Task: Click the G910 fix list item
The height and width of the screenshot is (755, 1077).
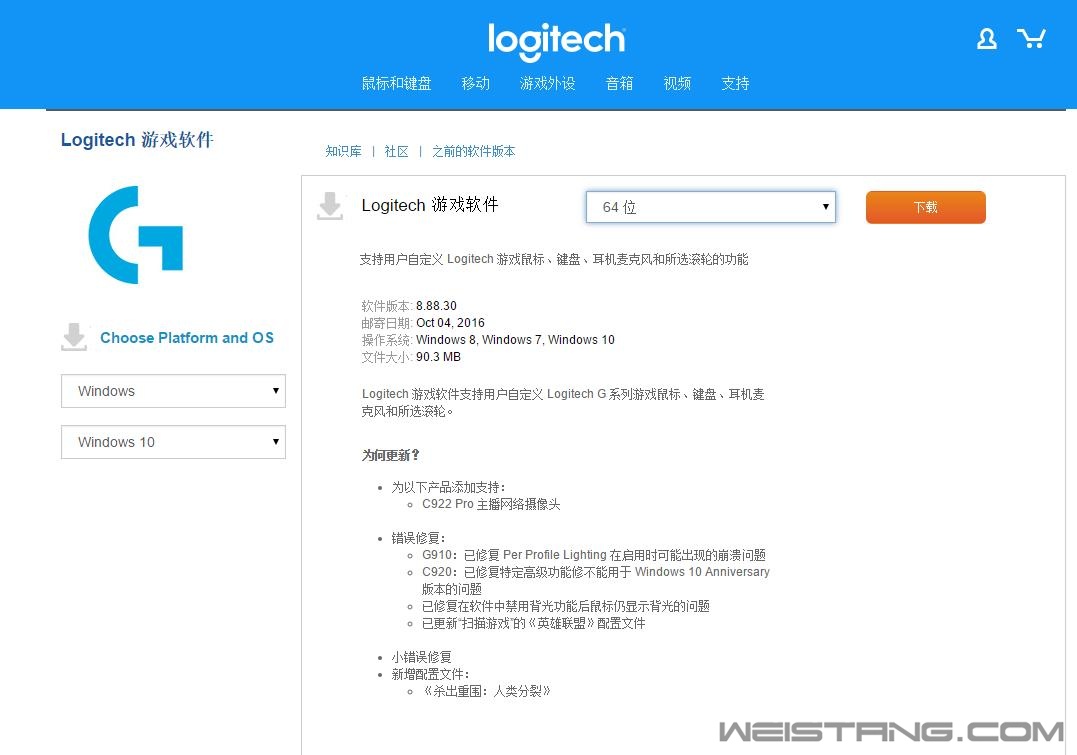Action: tap(593, 555)
